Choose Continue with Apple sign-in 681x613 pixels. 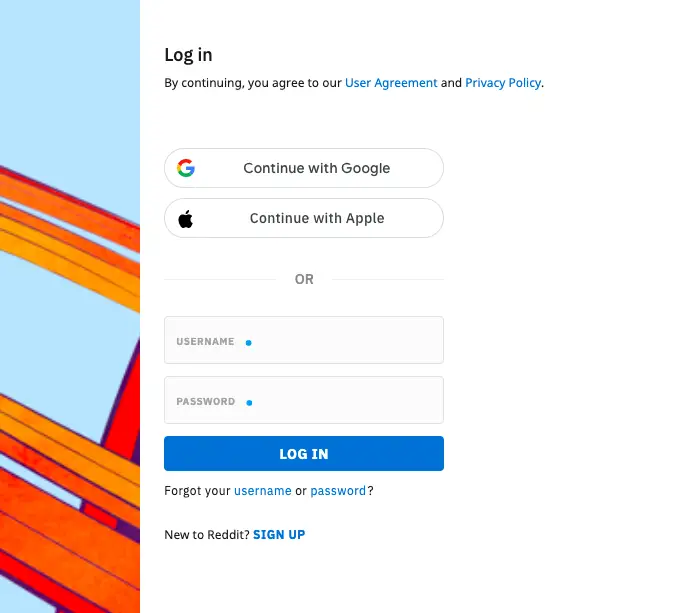tap(316, 218)
